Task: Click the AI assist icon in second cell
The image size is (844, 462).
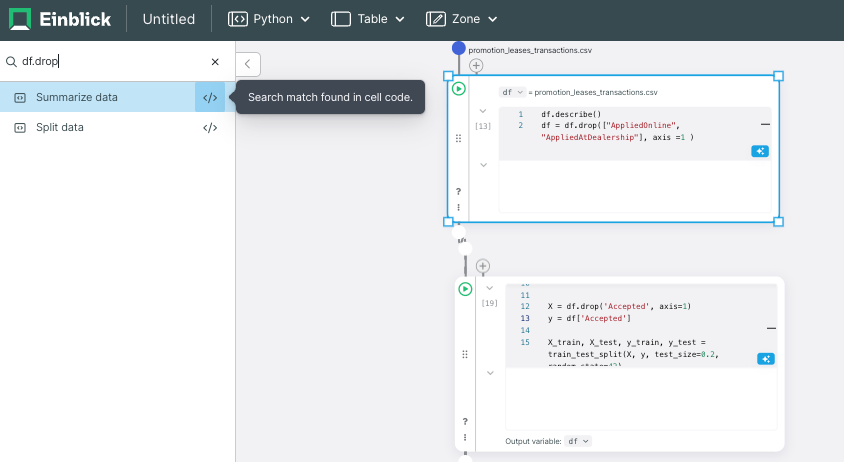Action: [x=765, y=359]
